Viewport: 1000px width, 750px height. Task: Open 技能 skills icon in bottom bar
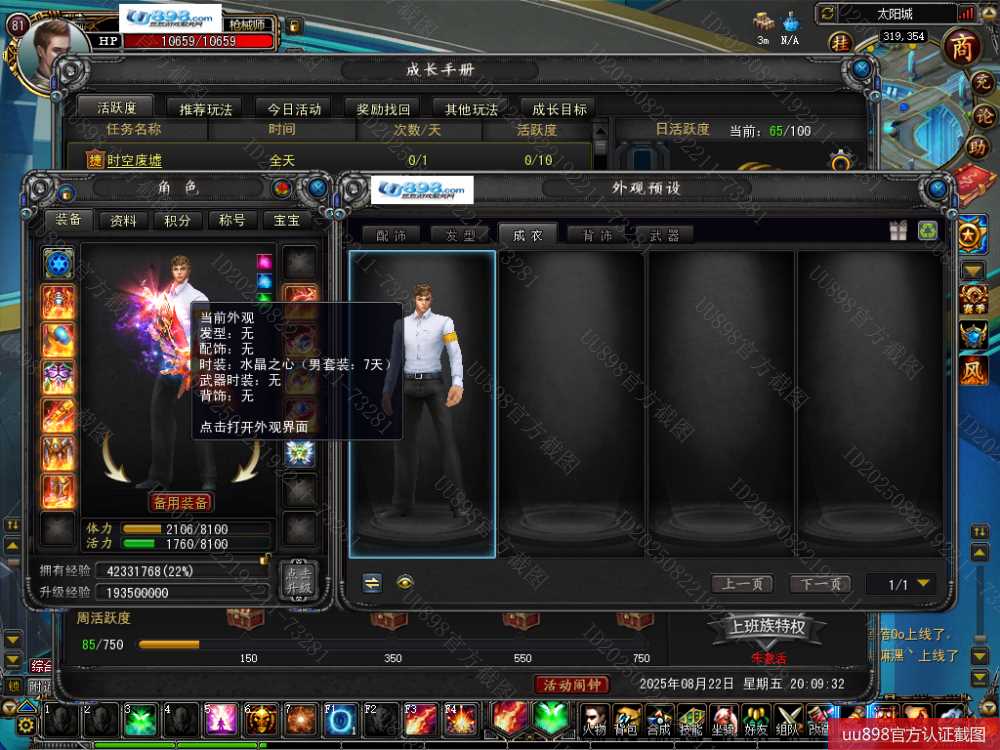pos(691,719)
